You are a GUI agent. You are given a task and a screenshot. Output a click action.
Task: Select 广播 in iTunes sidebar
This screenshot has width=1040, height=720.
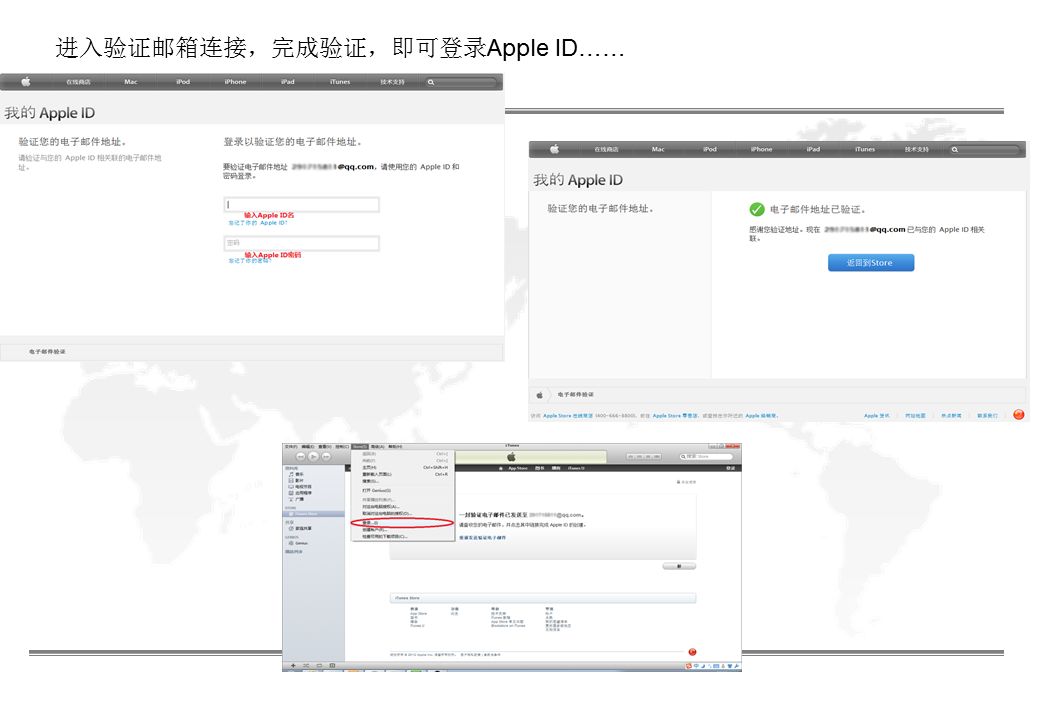[x=295, y=499]
